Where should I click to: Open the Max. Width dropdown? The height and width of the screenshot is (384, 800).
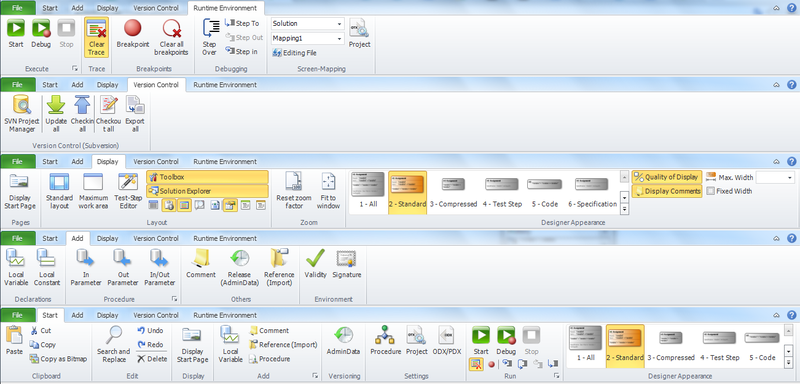(791, 177)
